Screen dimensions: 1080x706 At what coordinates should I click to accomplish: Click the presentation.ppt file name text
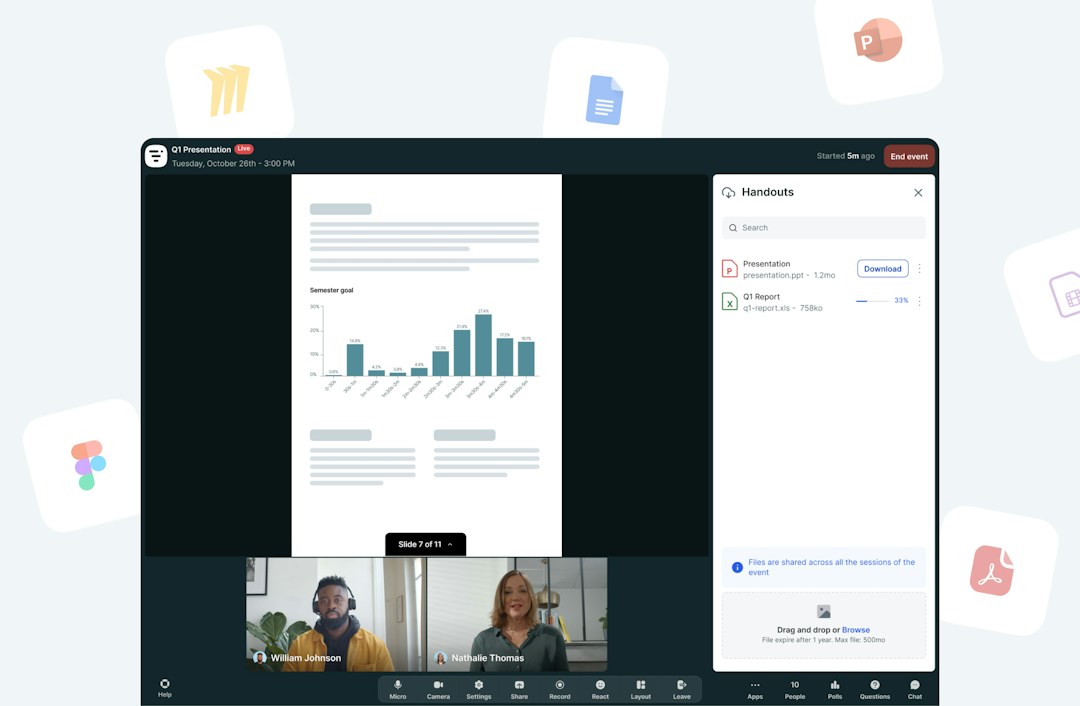tap(773, 275)
